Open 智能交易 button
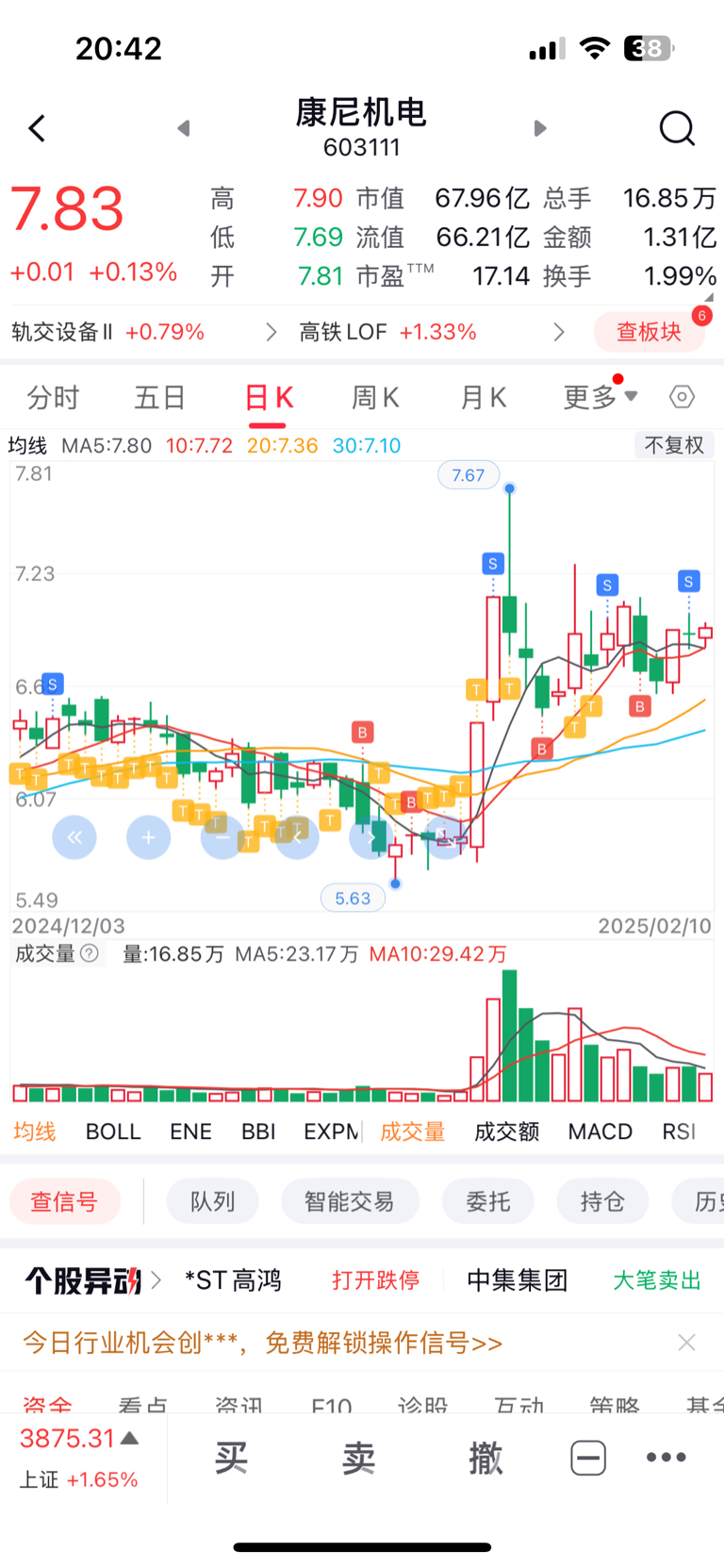The height and width of the screenshot is (1568, 724). point(349,1201)
